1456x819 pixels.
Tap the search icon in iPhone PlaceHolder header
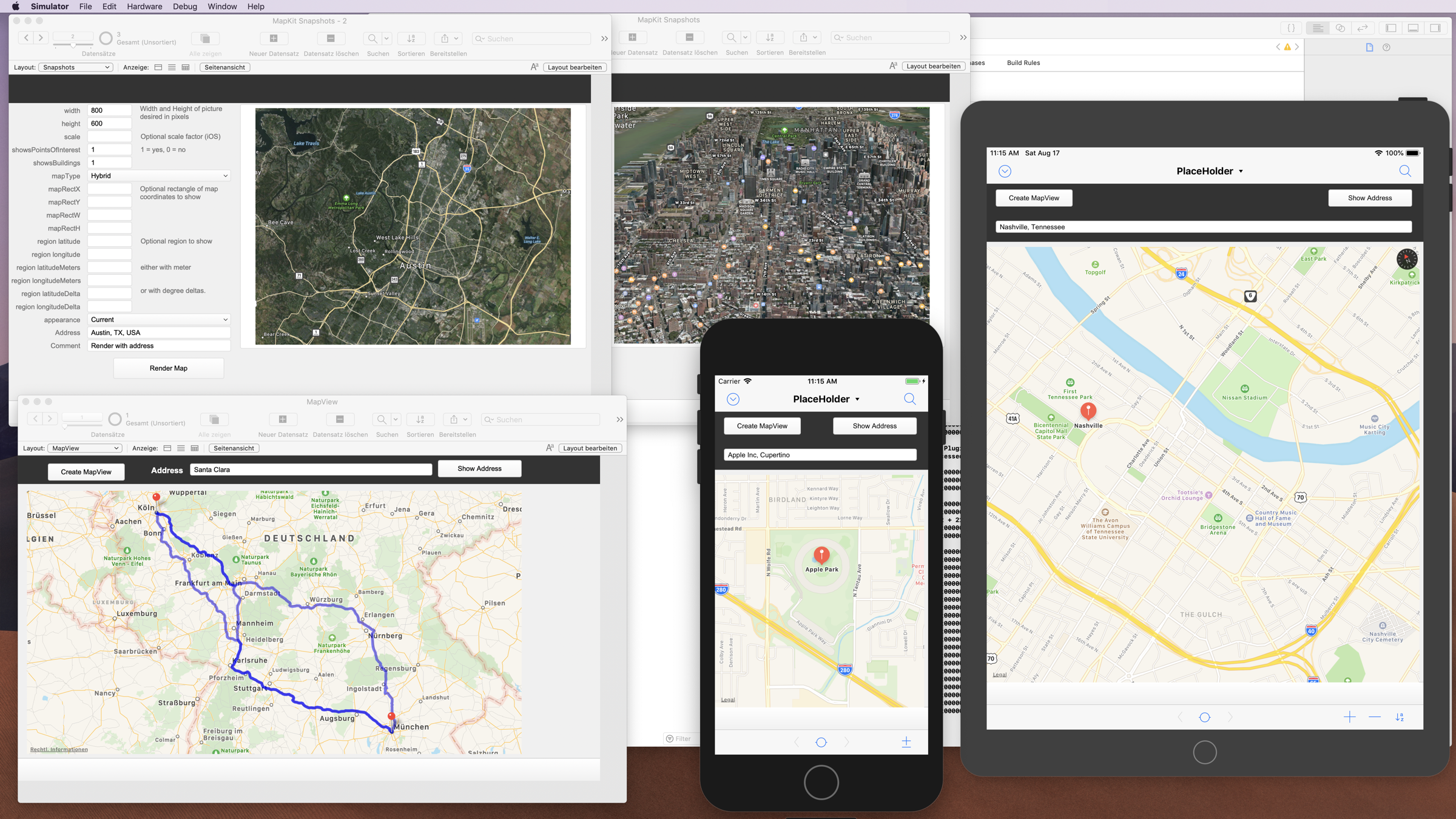909,399
